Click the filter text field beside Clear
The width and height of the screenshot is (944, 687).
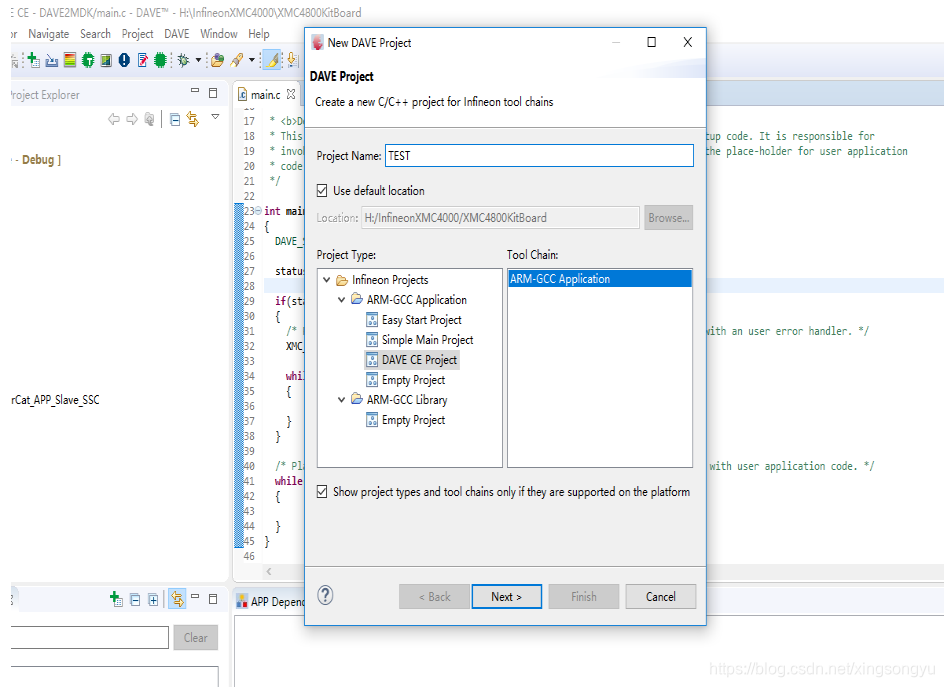90,638
